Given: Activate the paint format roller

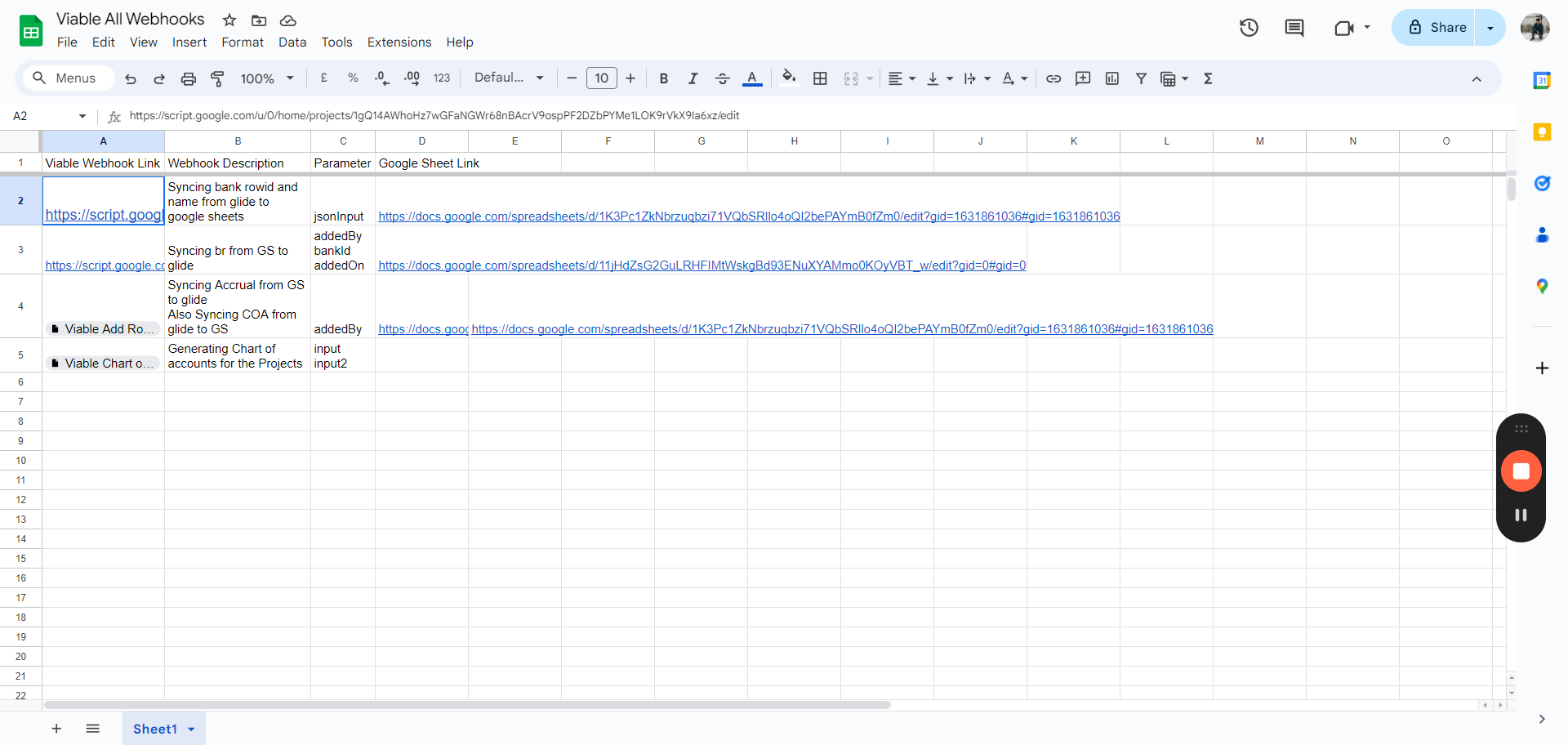Looking at the screenshot, I should click(x=217, y=78).
